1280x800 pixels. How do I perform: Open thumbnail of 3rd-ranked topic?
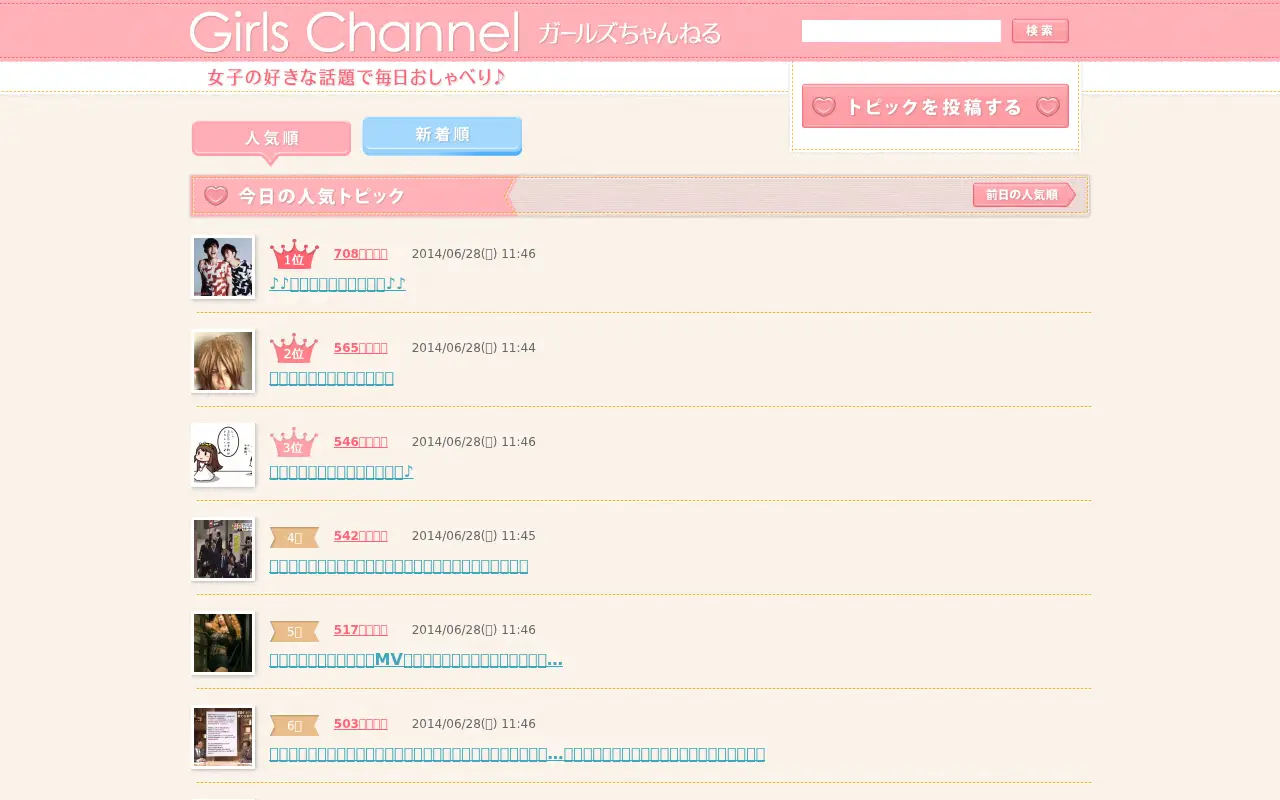tap(223, 455)
